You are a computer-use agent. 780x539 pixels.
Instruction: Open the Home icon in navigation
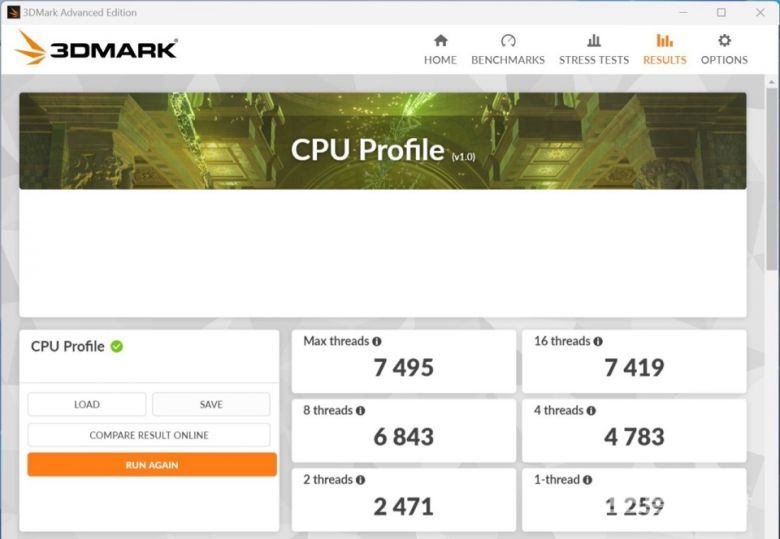440,41
